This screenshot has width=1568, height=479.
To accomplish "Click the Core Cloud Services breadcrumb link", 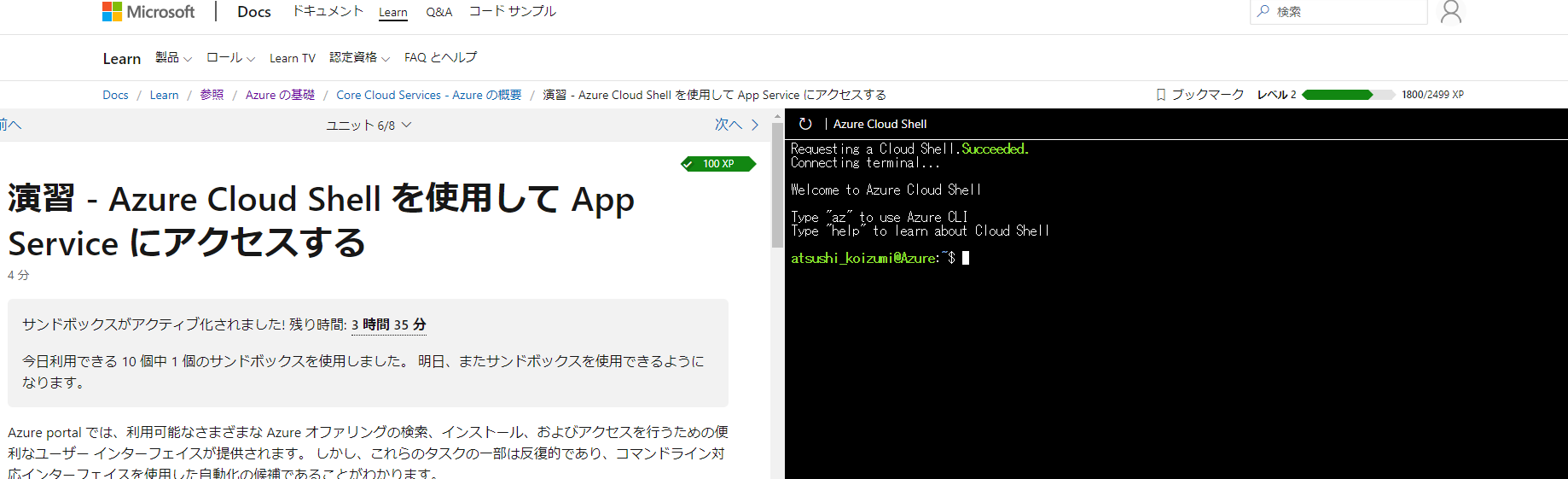I will click(428, 95).
